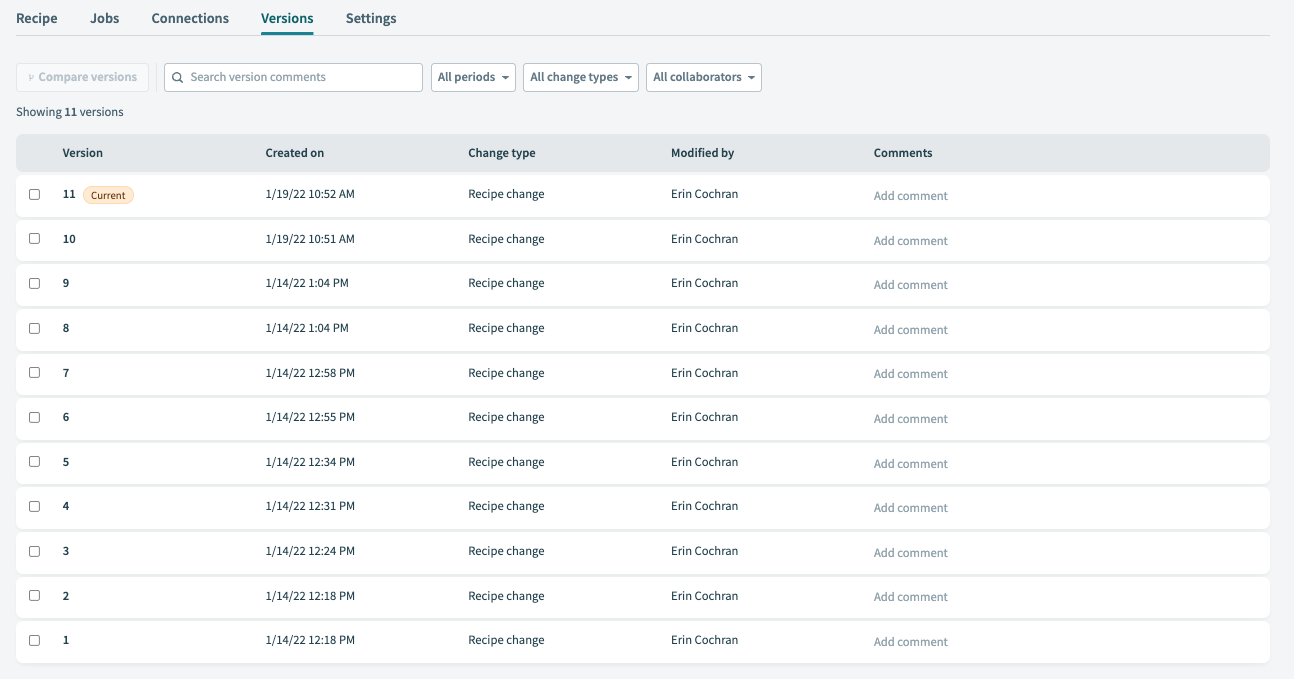Click the Compare versions arrow icon
This screenshot has height=679, width=1294.
(31, 77)
